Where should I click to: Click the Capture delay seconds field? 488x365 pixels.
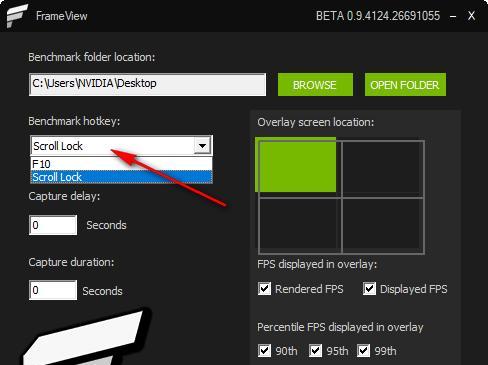53,225
